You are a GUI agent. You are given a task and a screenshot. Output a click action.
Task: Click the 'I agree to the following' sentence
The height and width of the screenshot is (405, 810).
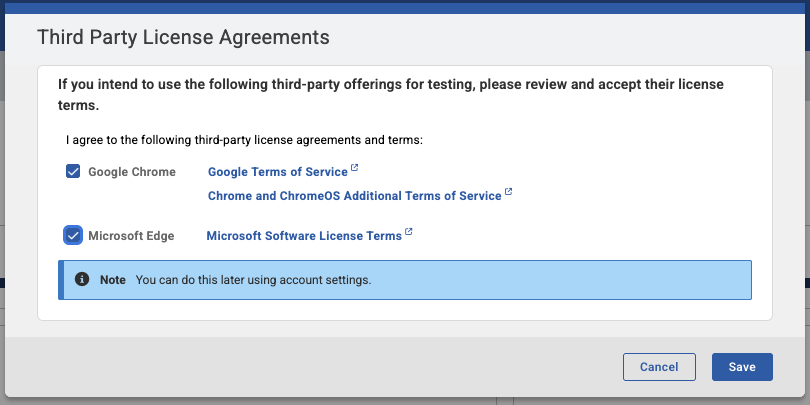(244, 140)
